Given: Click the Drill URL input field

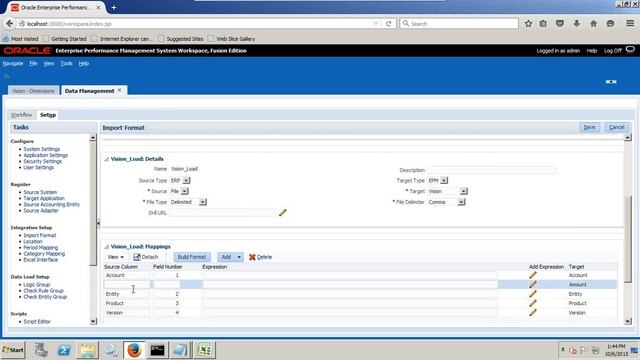Looking at the screenshot, I should click(223, 213).
